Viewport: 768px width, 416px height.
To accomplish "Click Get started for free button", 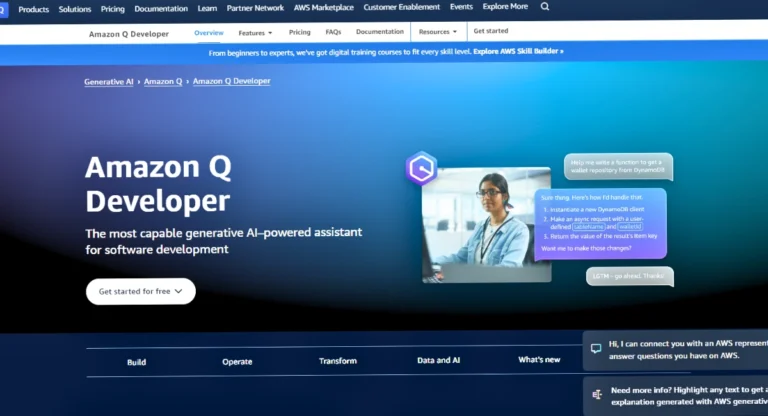I will coord(141,292).
